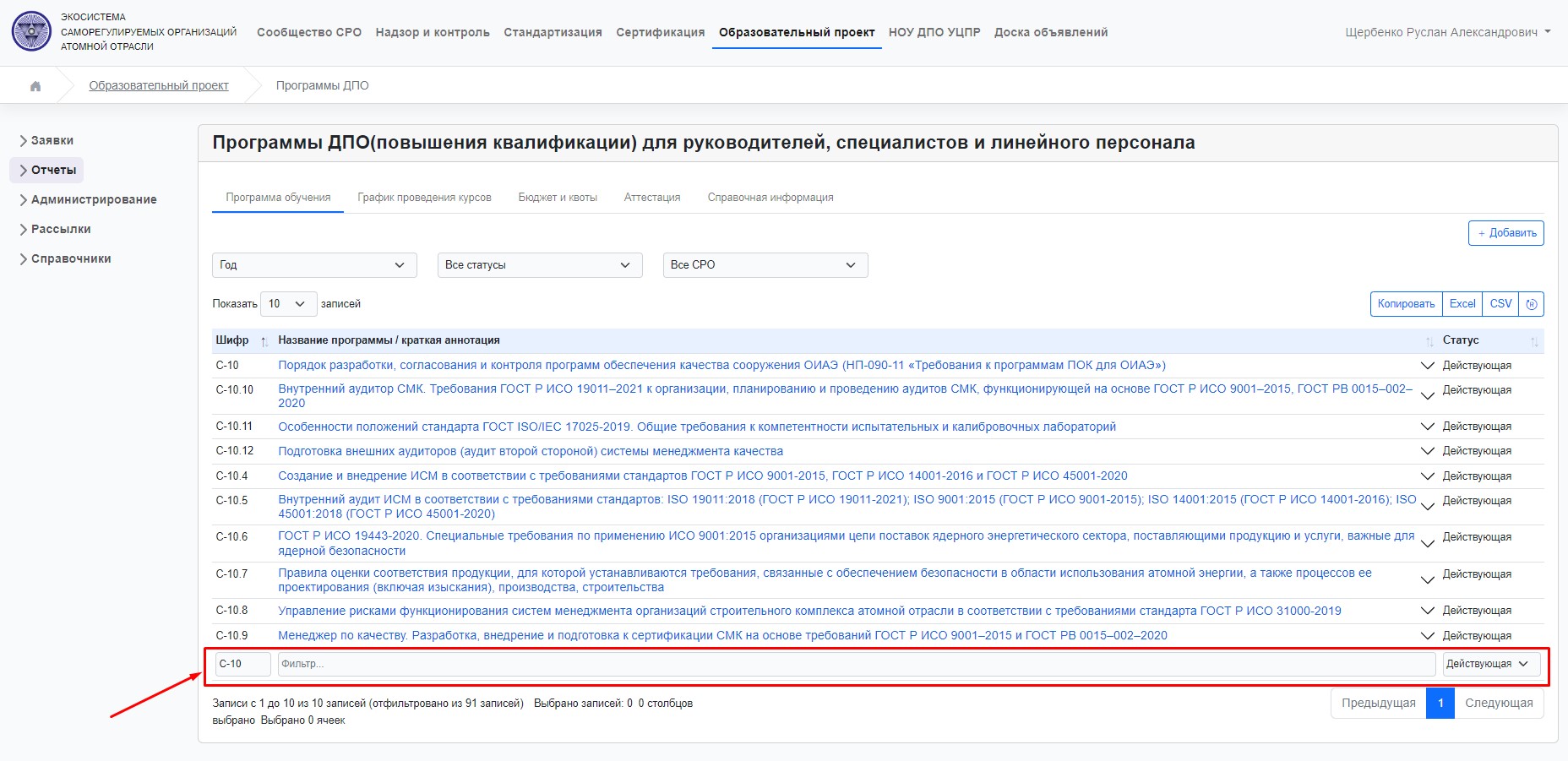Viewport: 1568px width, 761px height.
Task: Sort by Статус column arrows
Action: tap(1534, 341)
